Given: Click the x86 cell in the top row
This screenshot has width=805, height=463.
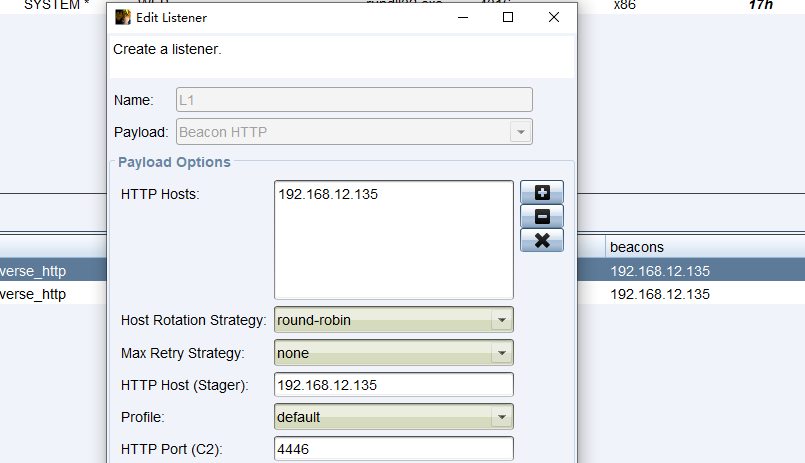Looking at the screenshot, I should [x=624, y=5].
